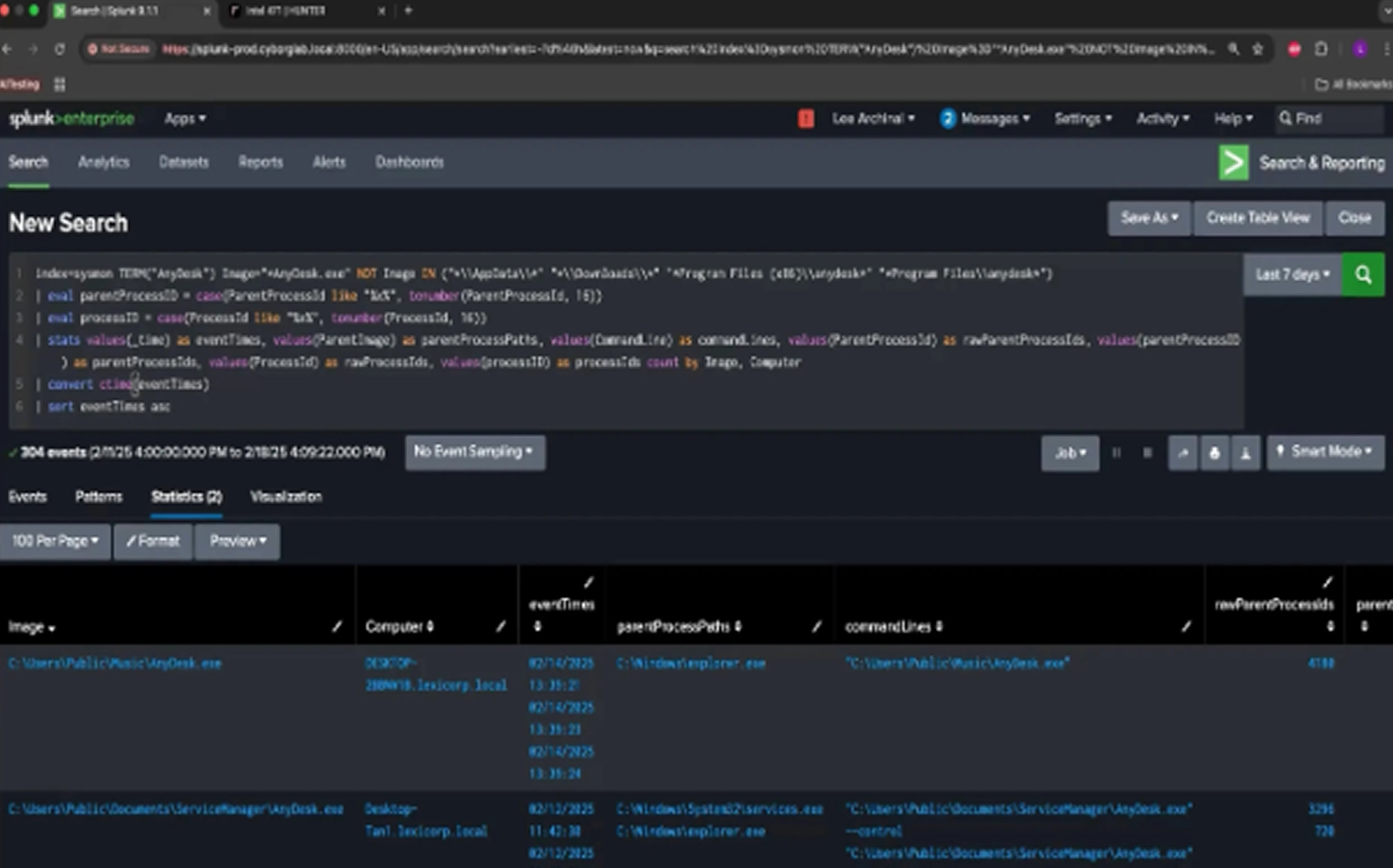Open the Smart Mode dropdown

1326,452
